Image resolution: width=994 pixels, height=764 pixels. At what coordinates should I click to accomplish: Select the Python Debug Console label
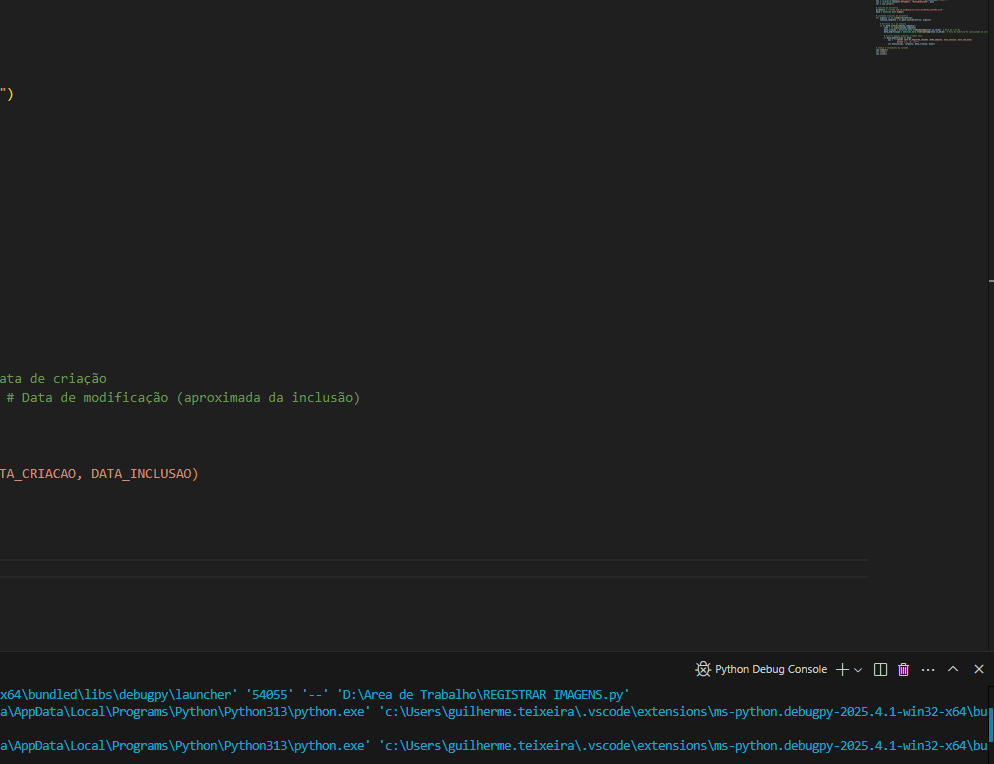(x=770, y=669)
